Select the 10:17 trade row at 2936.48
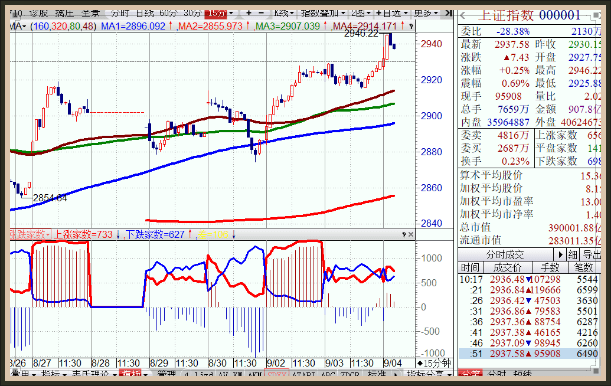This screenshot has width=611, height=386. (x=529, y=279)
